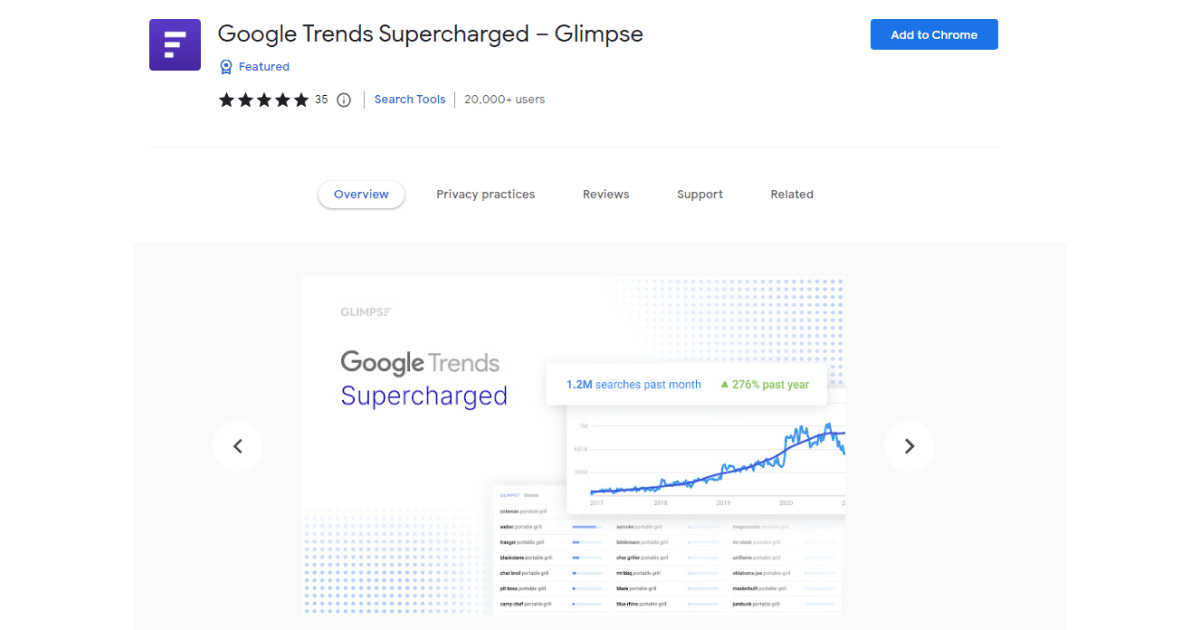
Task: Click the Featured badge ribbon icon
Action: pos(226,67)
